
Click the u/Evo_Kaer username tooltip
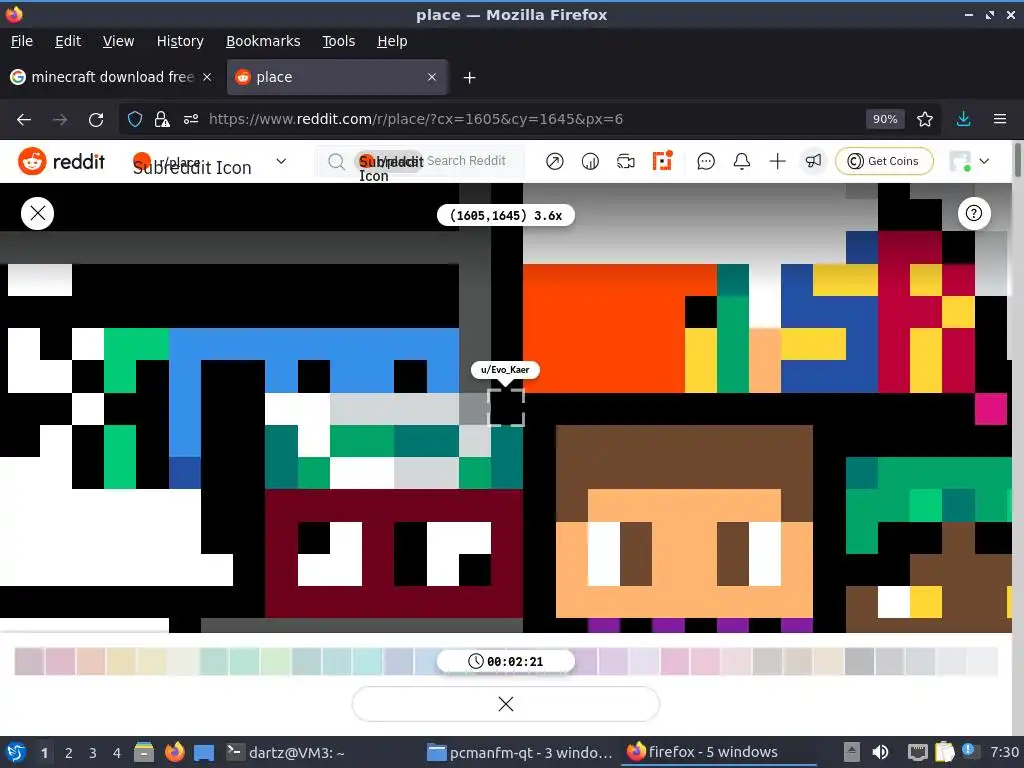pyautogui.click(x=505, y=370)
